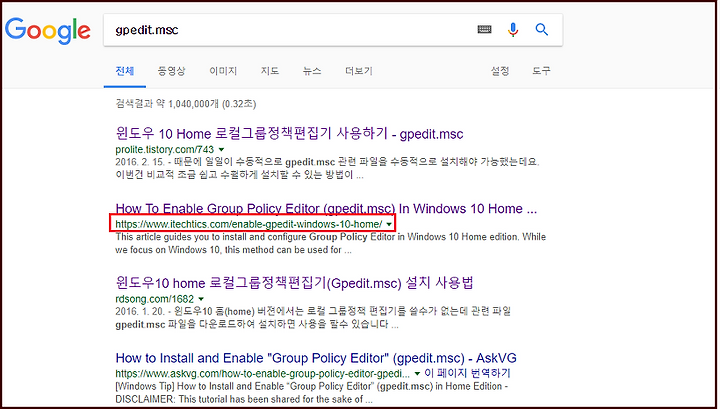Image resolution: width=720 pixels, height=409 pixels.
Task: Open the 윈도우10 home 로컬그룹정책편집기 설치 사용법 result
Action: [x=294, y=283]
